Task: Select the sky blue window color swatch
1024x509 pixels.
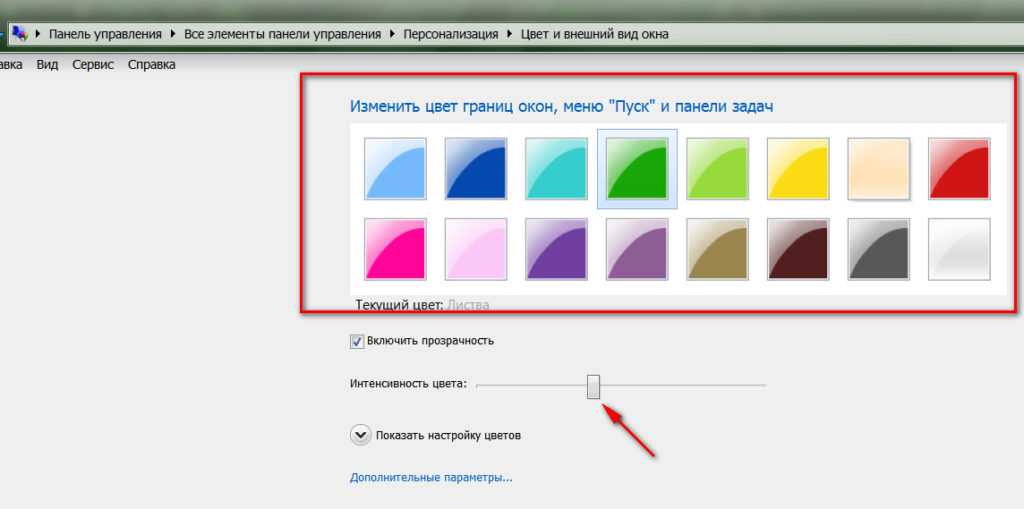Action: pyautogui.click(x=395, y=169)
